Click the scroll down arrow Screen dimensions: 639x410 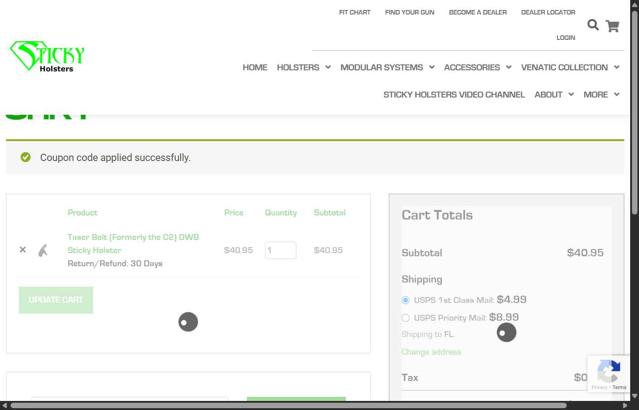[x=635, y=397]
